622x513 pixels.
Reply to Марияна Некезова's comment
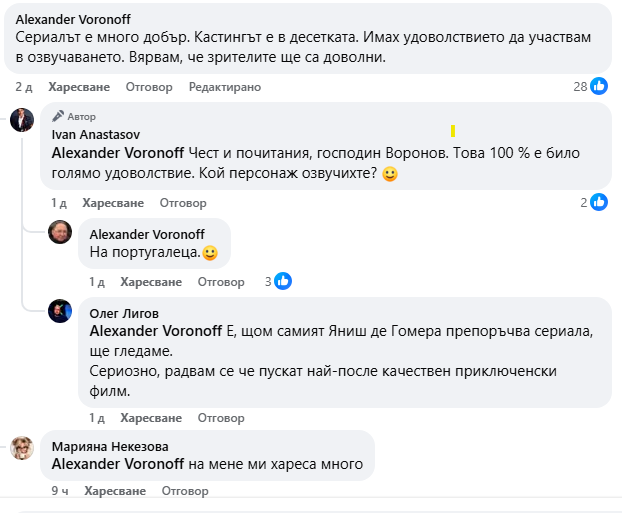[185, 491]
